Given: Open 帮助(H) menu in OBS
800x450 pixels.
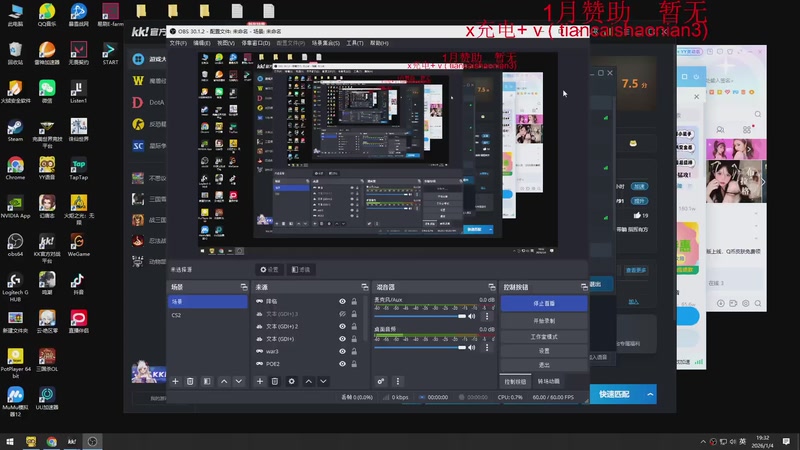Looking at the screenshot, I should pyautogui.click(x=379, y=43).
